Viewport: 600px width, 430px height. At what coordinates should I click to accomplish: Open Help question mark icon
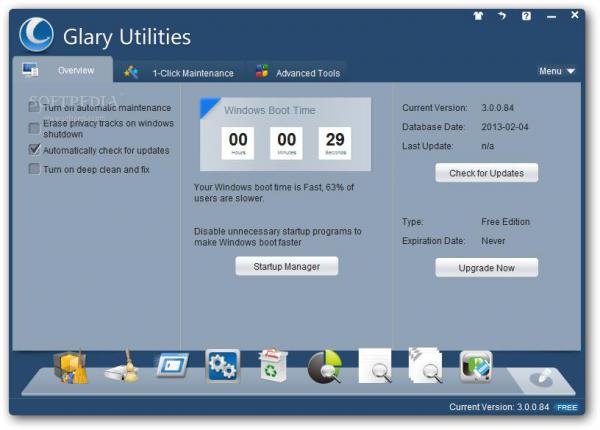(526, 16)
